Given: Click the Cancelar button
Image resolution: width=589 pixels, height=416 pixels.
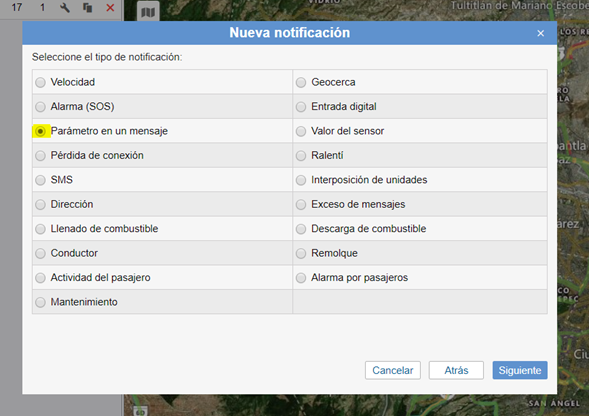Looking at the screenshot, I should click(x=393, y=371).
